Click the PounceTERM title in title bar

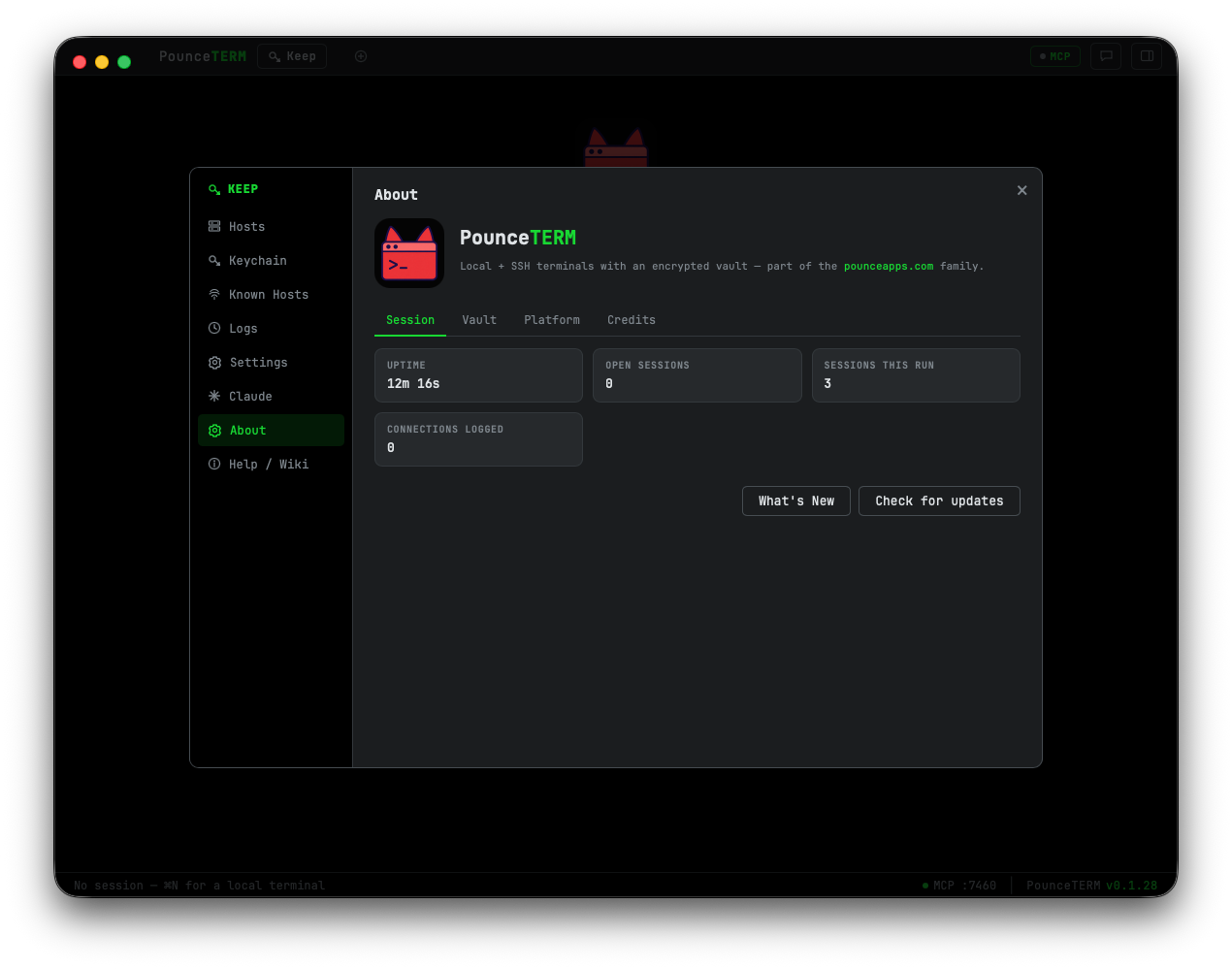coord(203,56)
